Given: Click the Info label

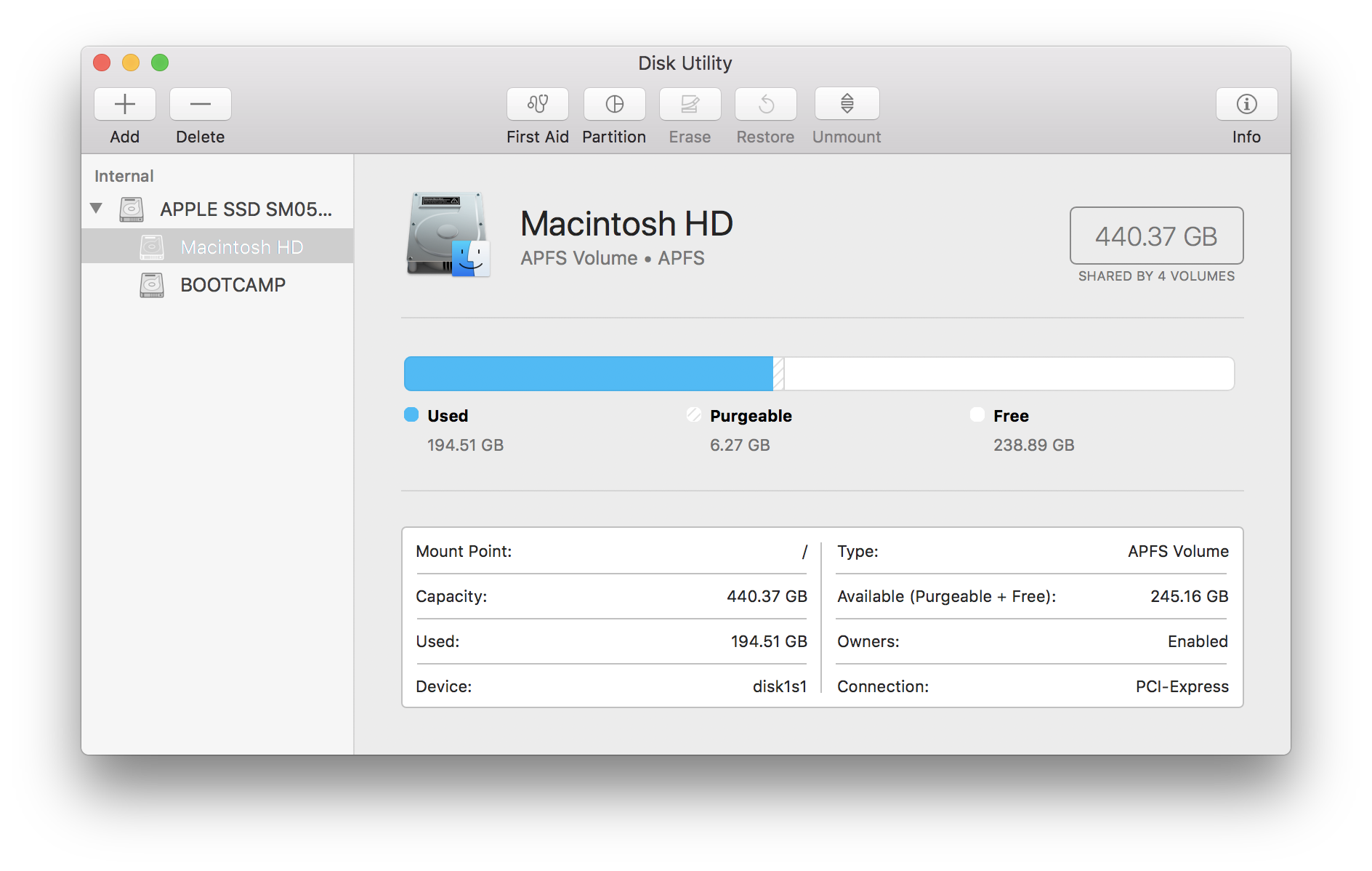Looking at the screenshot, I should coord(1246,137).
